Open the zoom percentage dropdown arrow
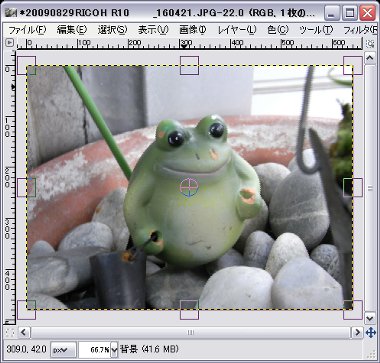This screenshot has height=363, width=380. [114, 350]
